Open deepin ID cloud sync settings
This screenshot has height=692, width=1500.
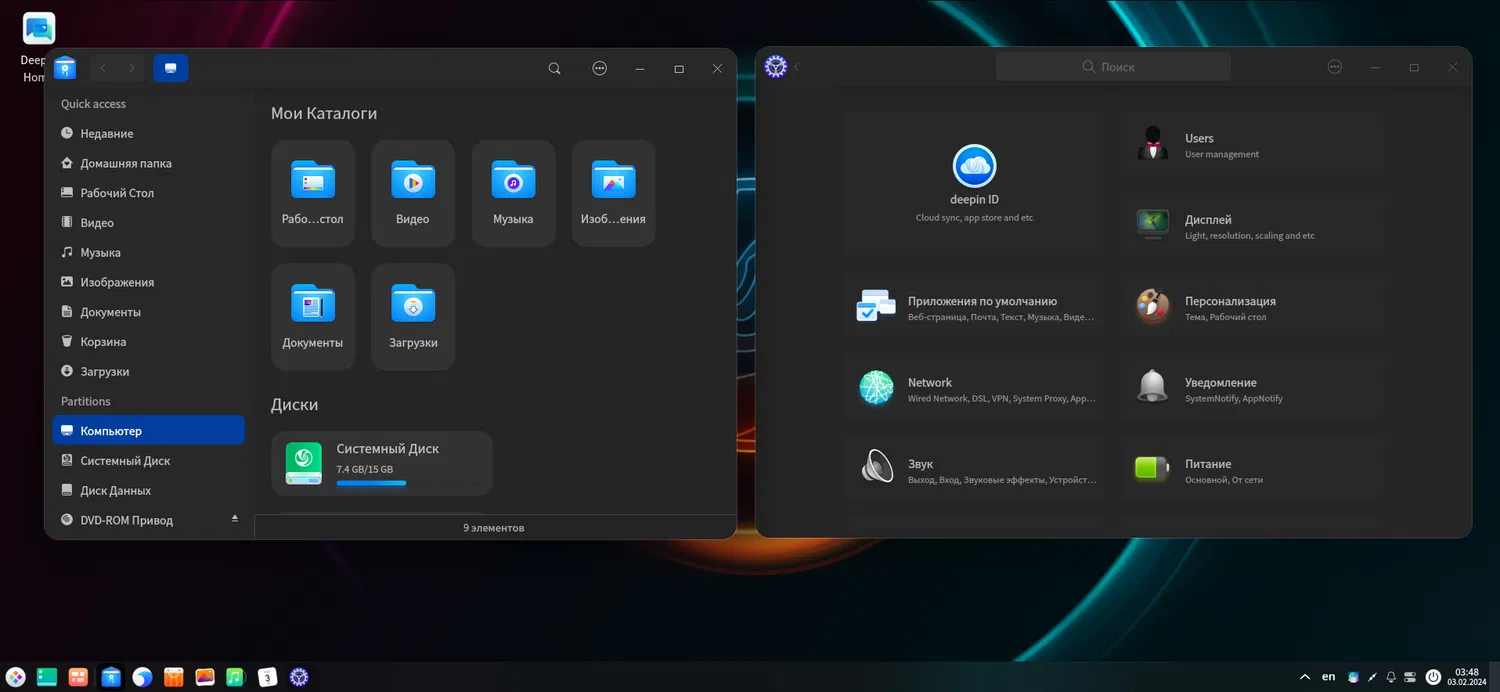tap(974, 181)
